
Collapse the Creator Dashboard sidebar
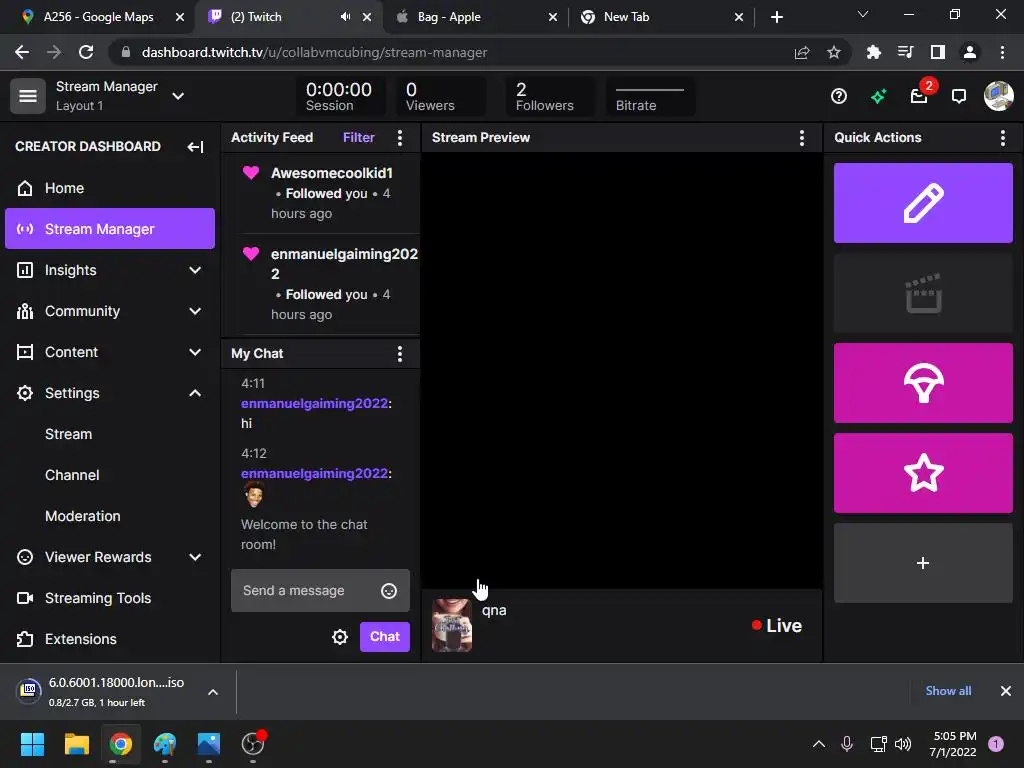click(x=195, y=146)
